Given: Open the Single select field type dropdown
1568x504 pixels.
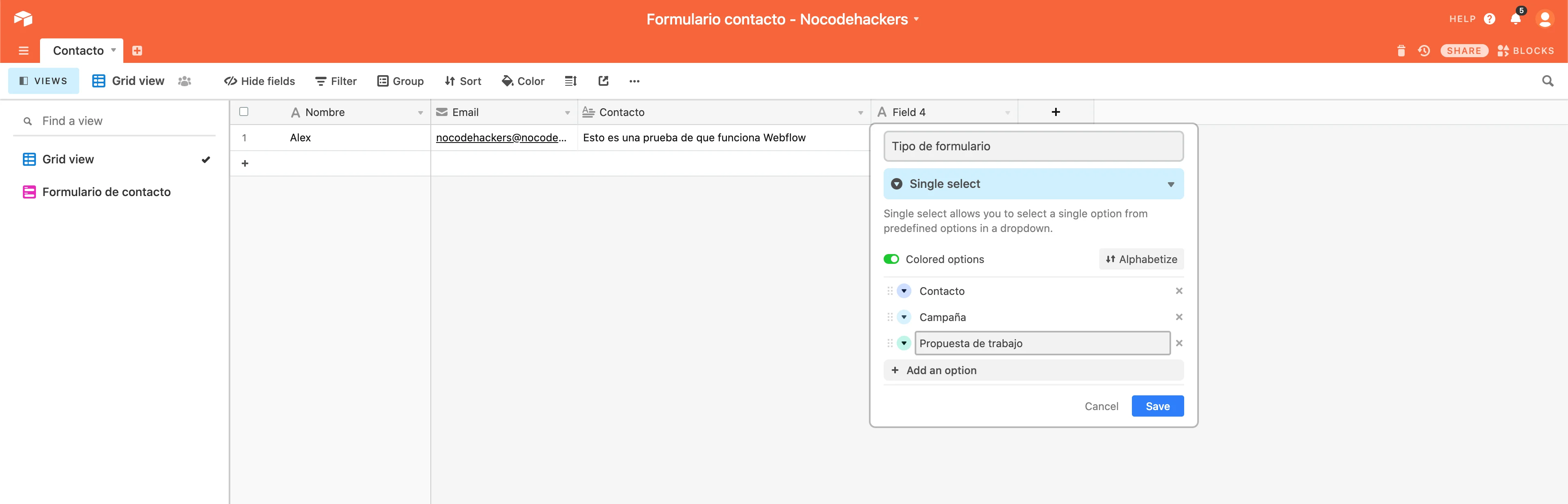Looking at the screenshot, I should [x=1033, y=184].
